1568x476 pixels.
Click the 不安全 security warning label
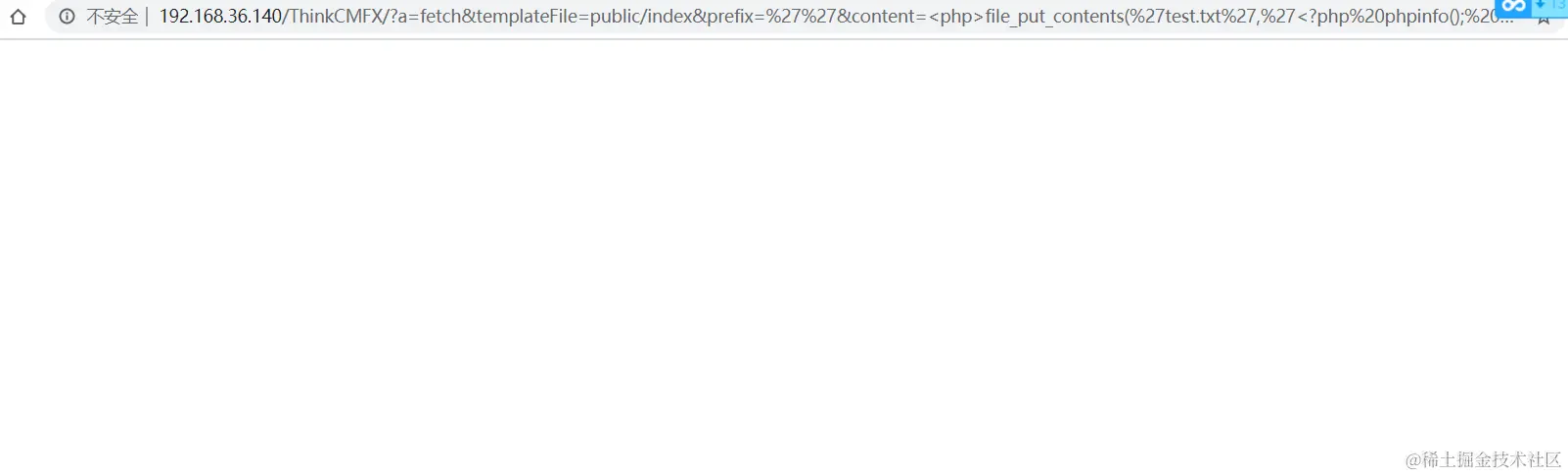113,17
